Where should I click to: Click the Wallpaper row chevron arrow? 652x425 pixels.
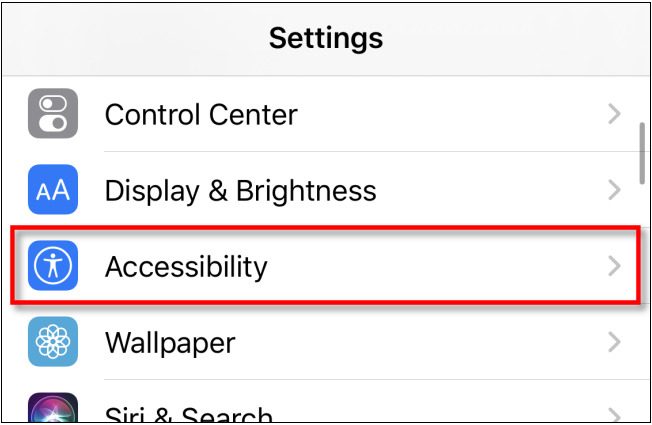pos(615,343)
